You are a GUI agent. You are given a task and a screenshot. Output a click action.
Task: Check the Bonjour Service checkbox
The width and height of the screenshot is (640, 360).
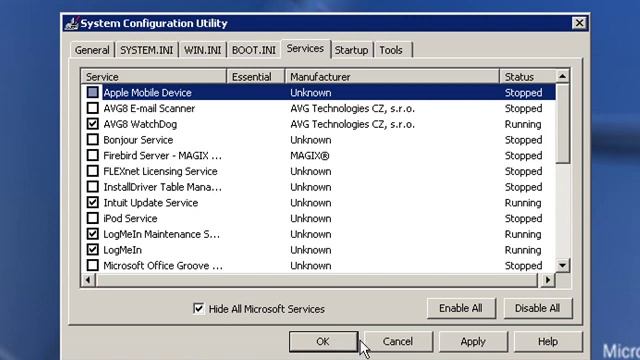(x=93, y=140)
